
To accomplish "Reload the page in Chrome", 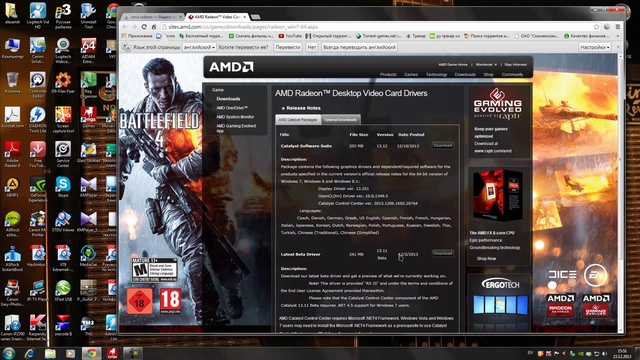I will click(144, 27).
